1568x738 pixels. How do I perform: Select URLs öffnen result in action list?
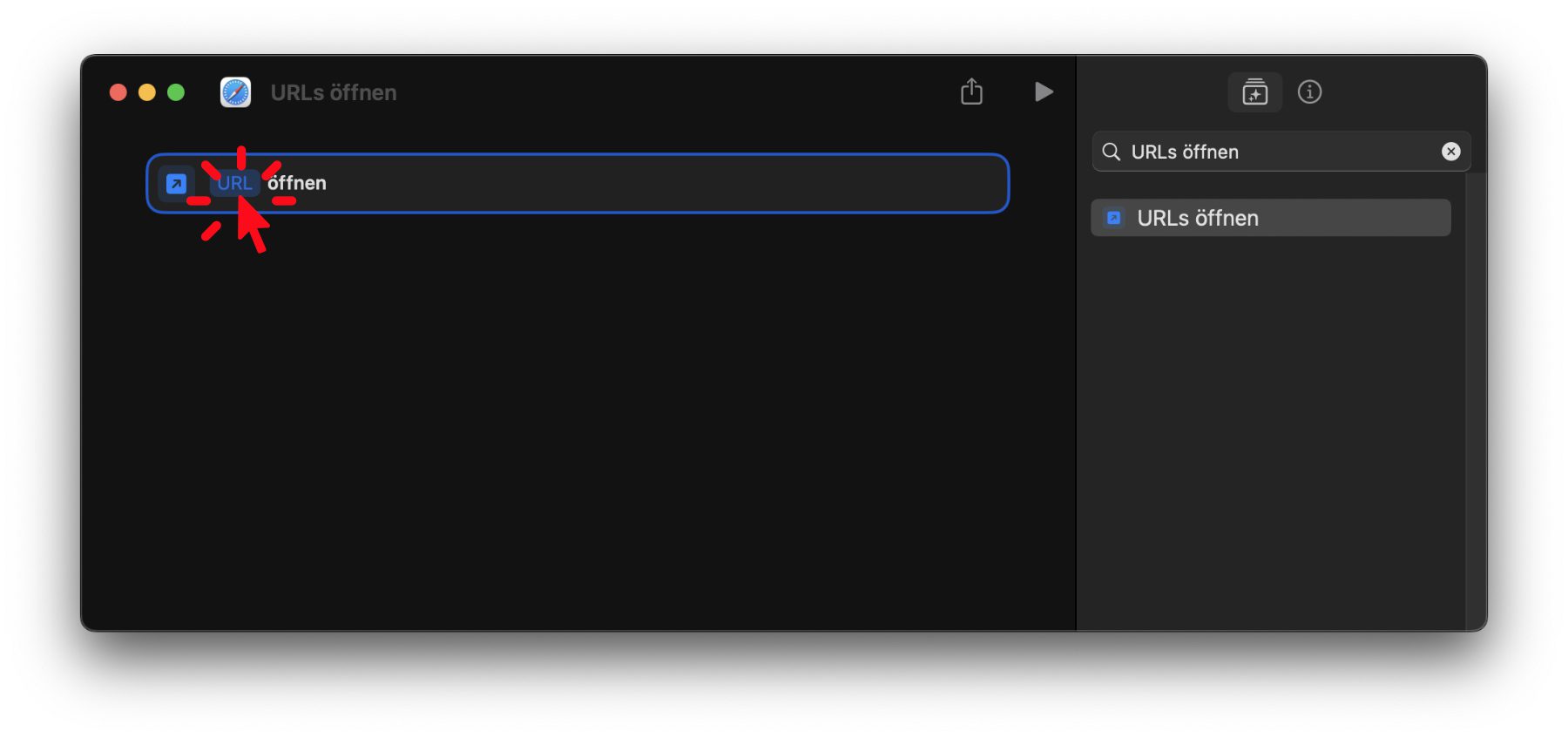tap(1271, 218)
